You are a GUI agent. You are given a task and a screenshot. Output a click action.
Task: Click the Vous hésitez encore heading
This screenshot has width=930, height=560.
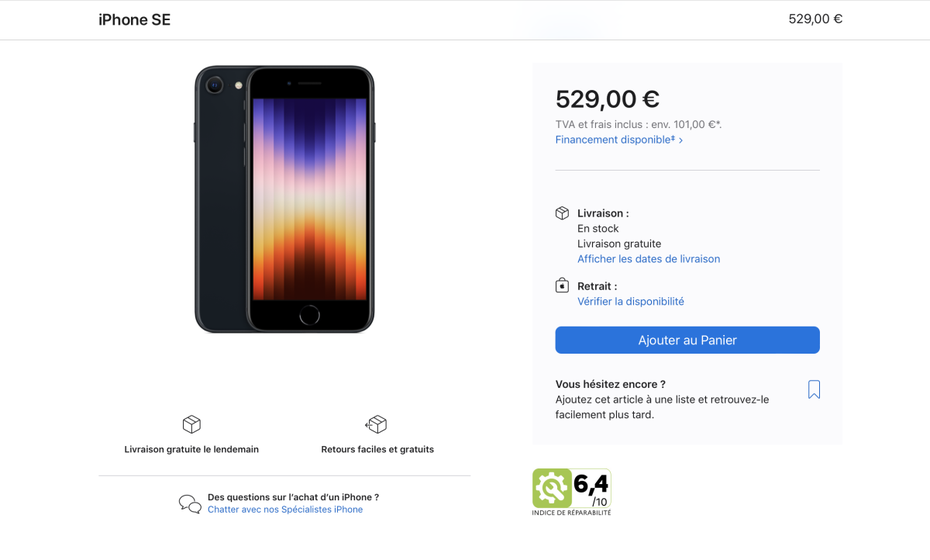(x=610, y=384)
